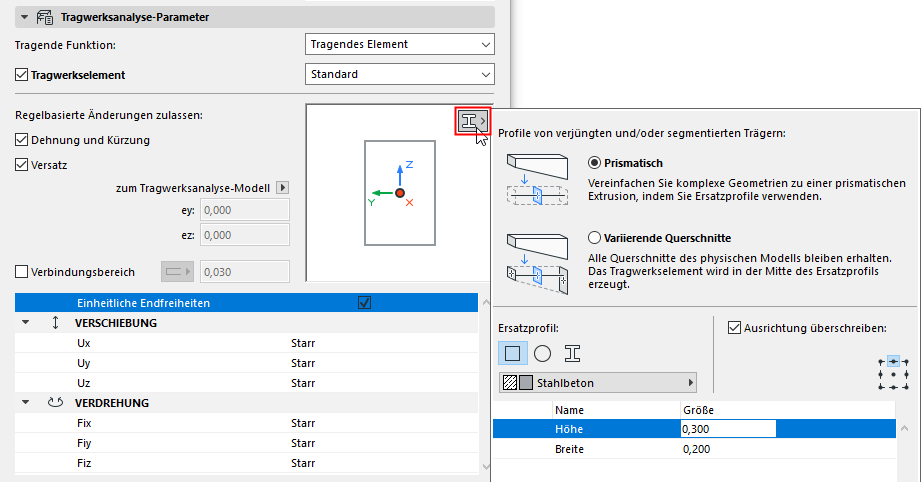
Task: Click the Tragwerksanalyse-Modell arrow button
Action: click(x=282, y=187)
